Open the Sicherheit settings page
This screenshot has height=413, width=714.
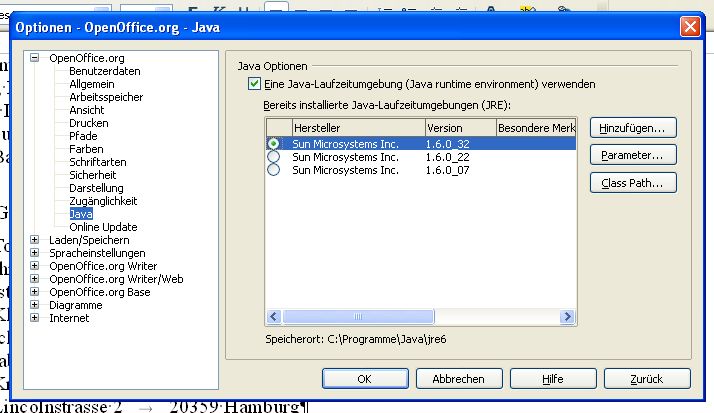point(92,175)
